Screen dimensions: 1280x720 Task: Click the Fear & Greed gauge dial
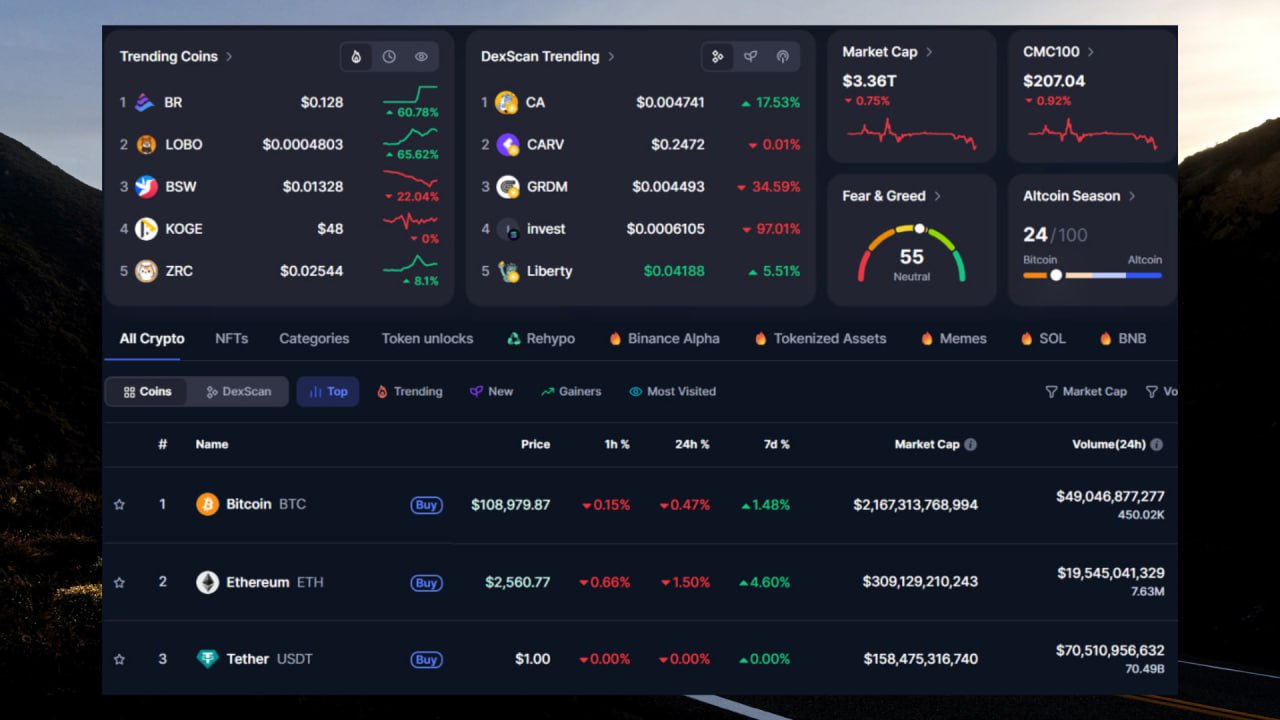click(912, 254)
